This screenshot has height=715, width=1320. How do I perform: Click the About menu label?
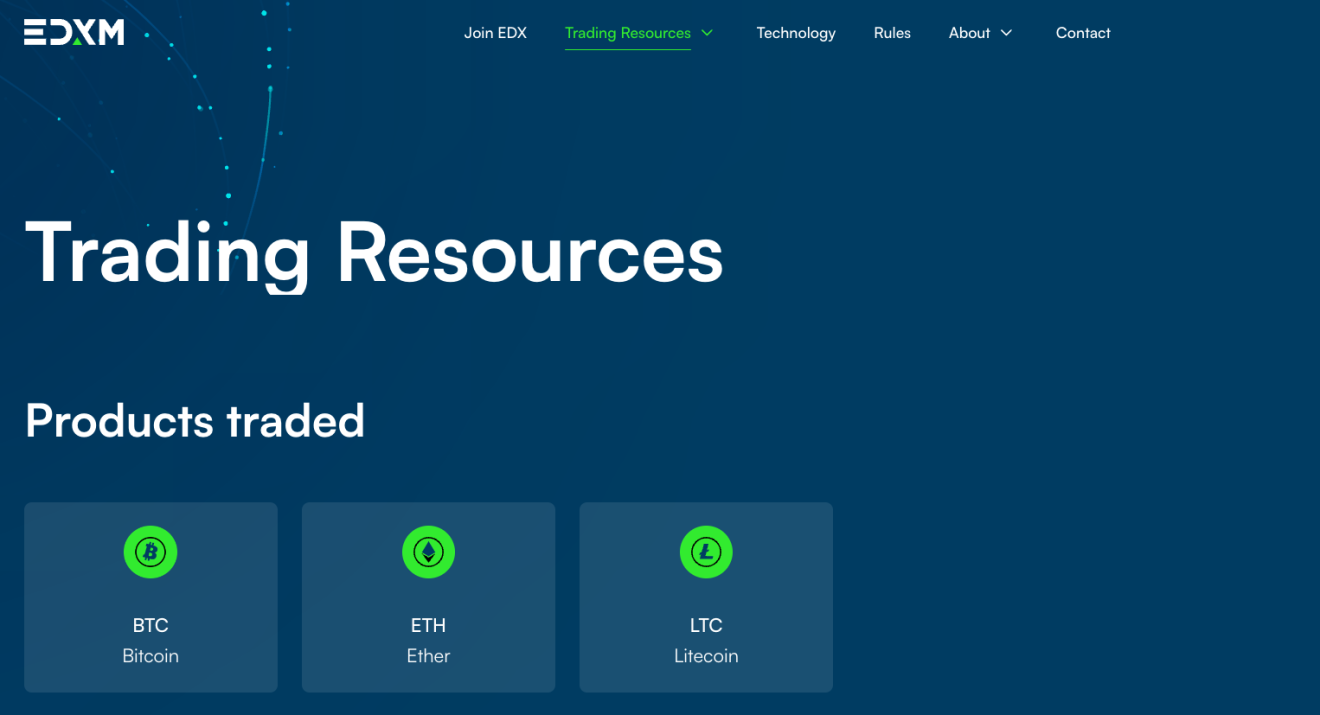point(969,33)
